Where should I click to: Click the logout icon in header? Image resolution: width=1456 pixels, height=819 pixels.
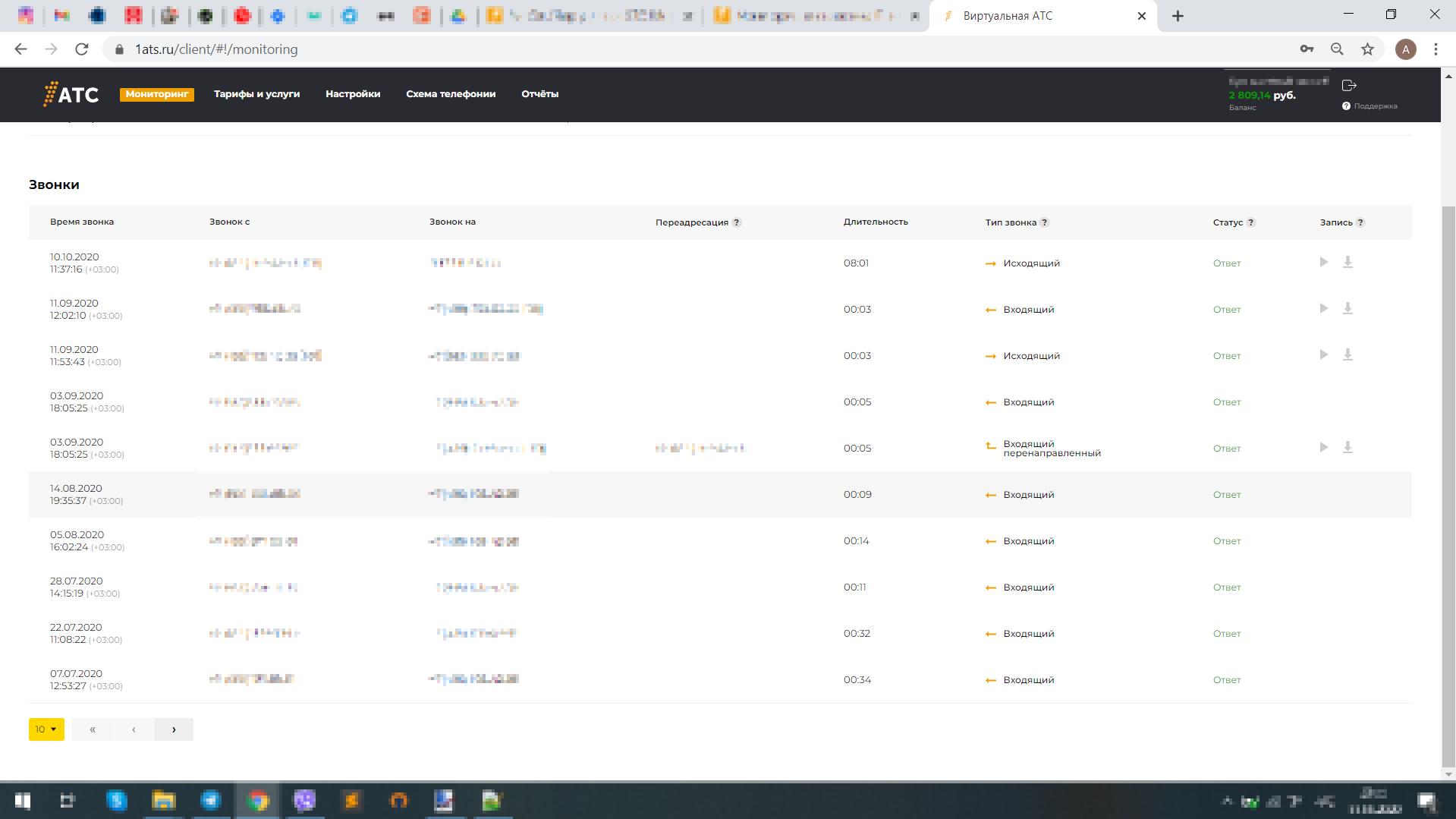[1349, 85]
